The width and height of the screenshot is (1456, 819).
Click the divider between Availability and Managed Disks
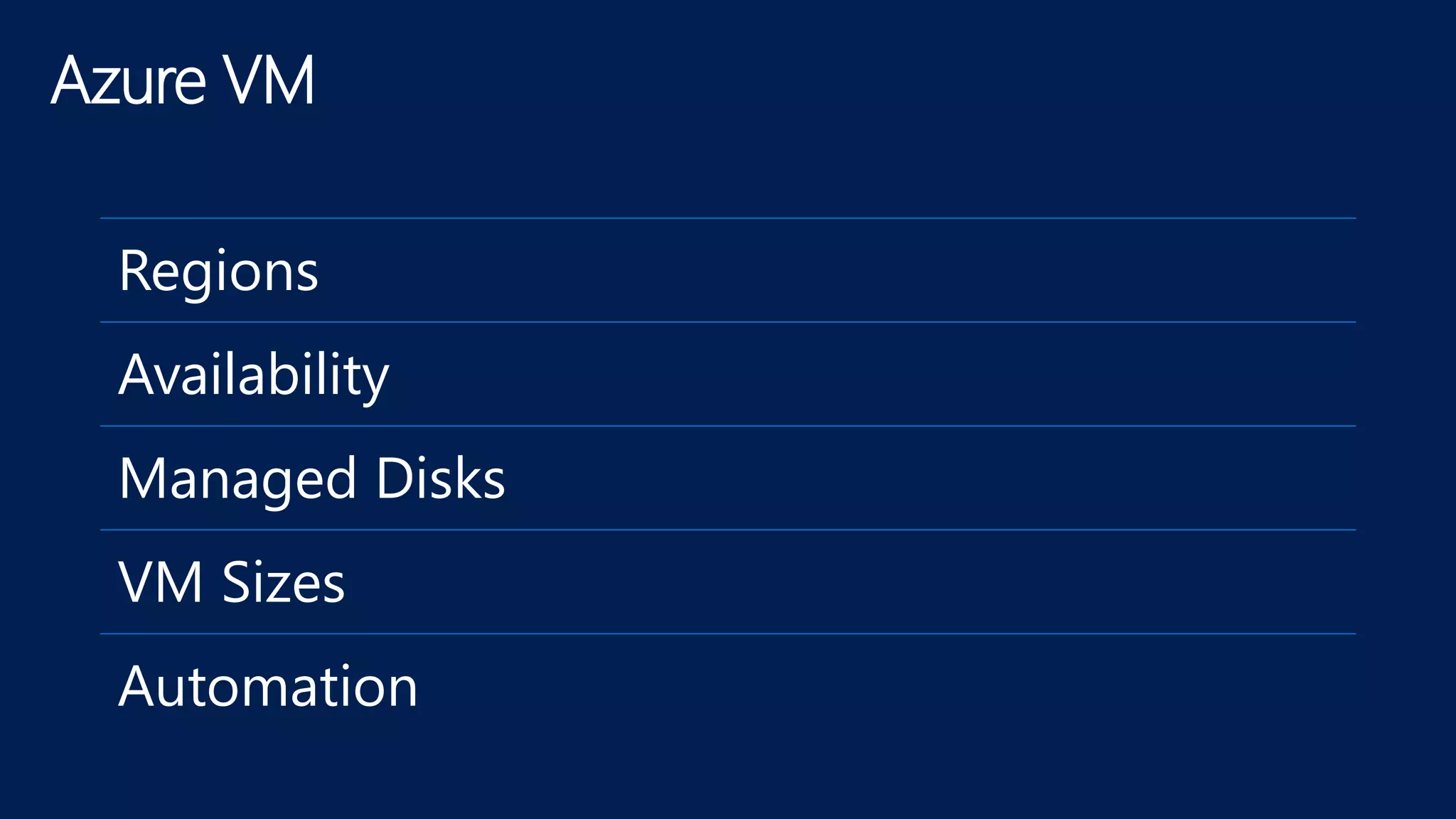click(x=728, y=426)
